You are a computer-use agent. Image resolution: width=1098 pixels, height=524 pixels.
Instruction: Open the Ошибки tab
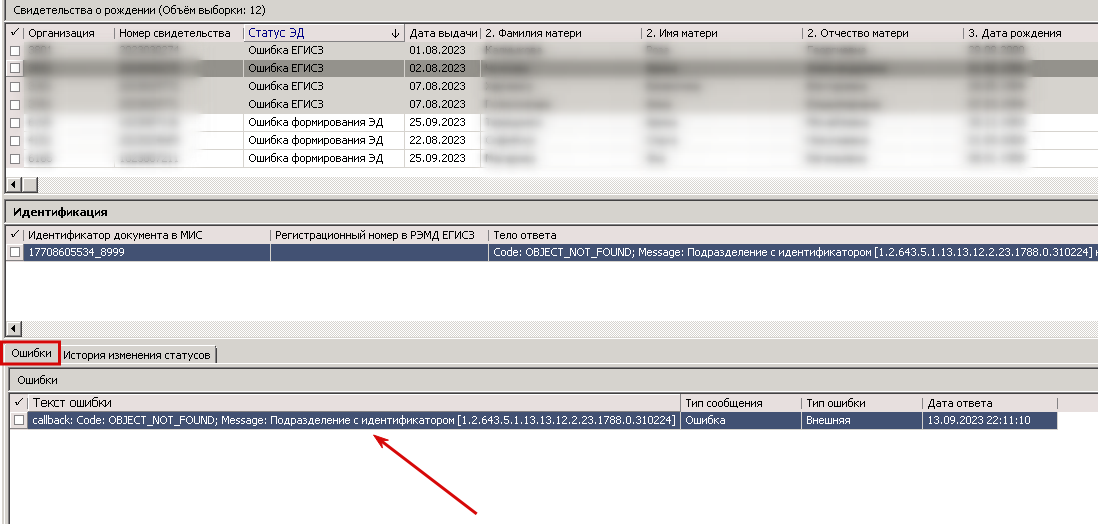coord(32,354)
